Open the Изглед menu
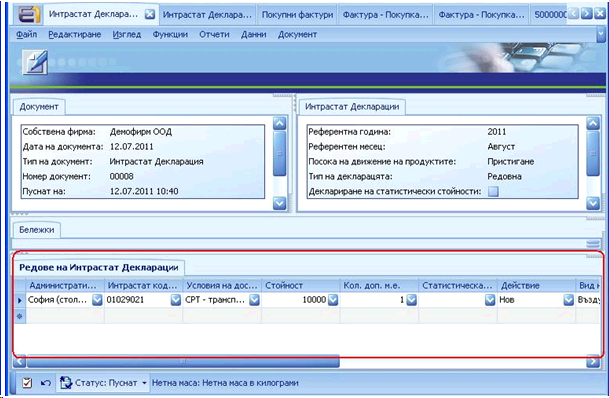This screenshot has height=398, width=609. point(127,35)
